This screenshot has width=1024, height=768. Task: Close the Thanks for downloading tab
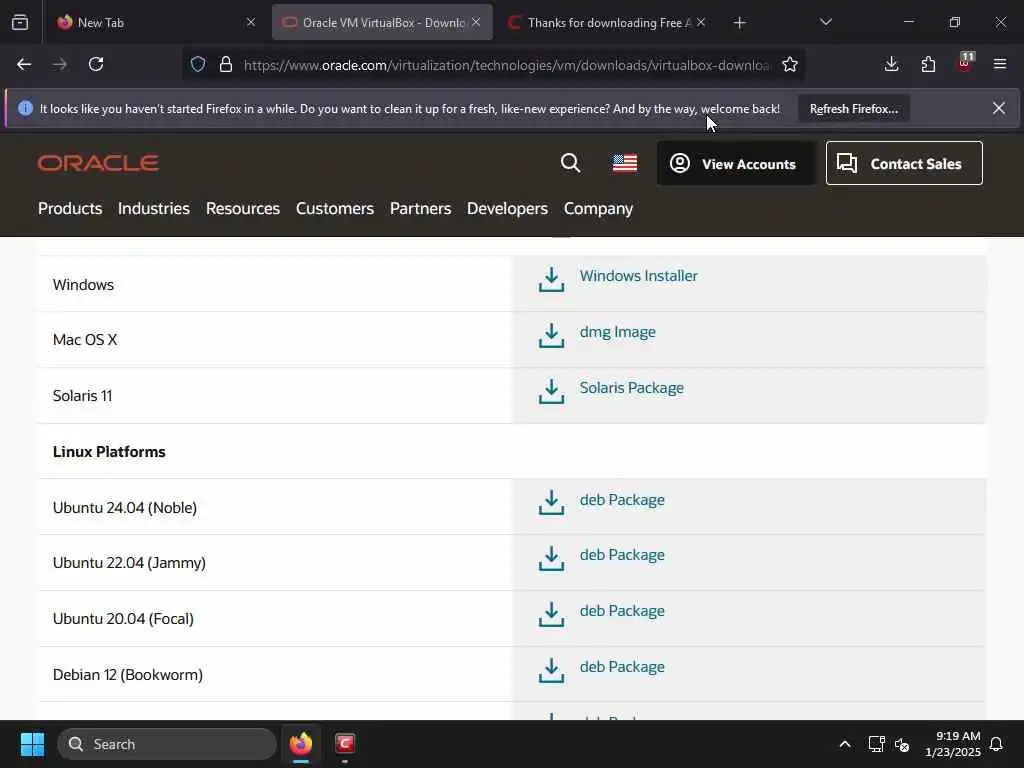click(x=701, y=23)
